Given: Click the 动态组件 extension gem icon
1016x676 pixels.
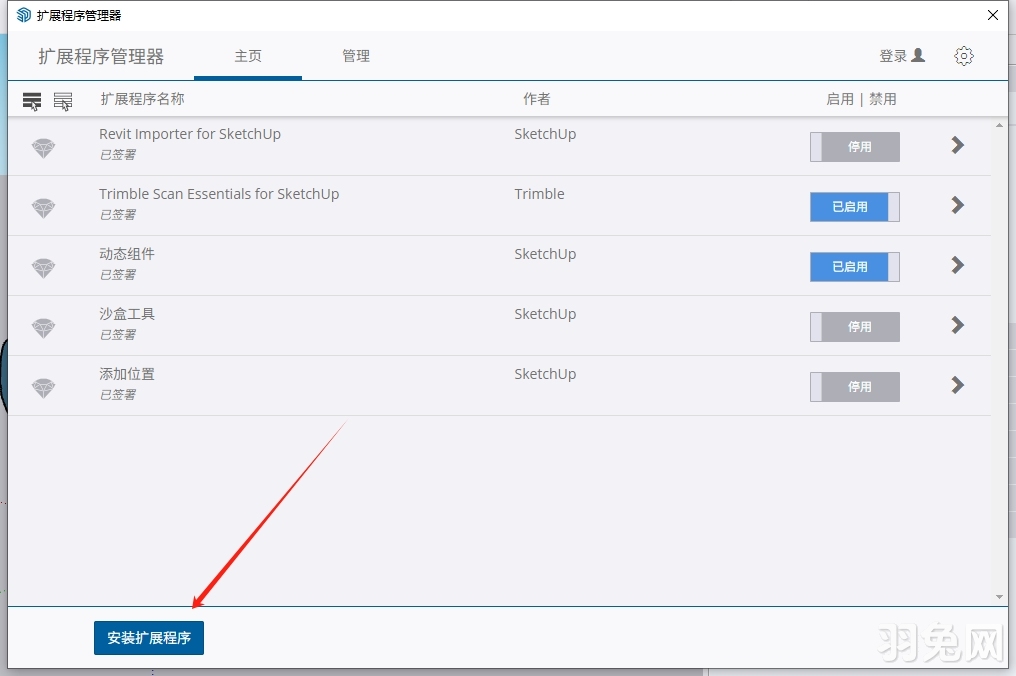Looking at the screenshot, I should (43, 268).
